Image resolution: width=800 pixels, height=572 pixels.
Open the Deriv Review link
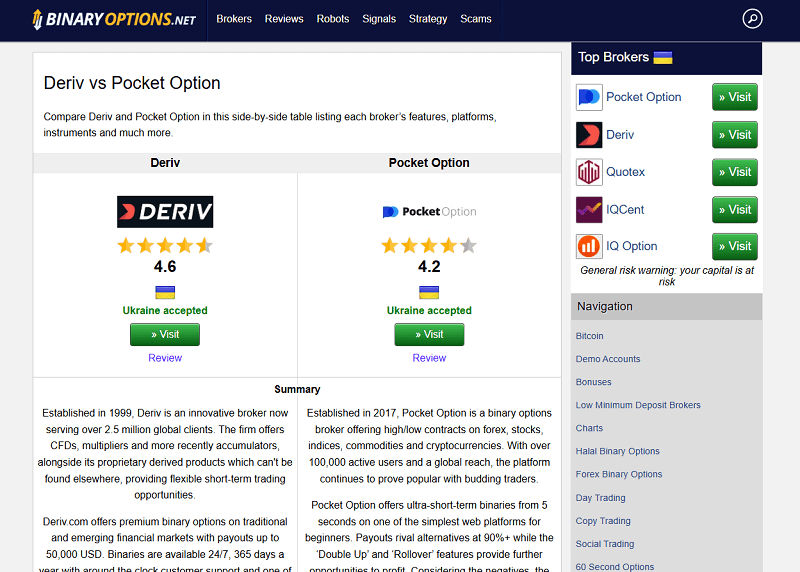[x=165, y=358]
